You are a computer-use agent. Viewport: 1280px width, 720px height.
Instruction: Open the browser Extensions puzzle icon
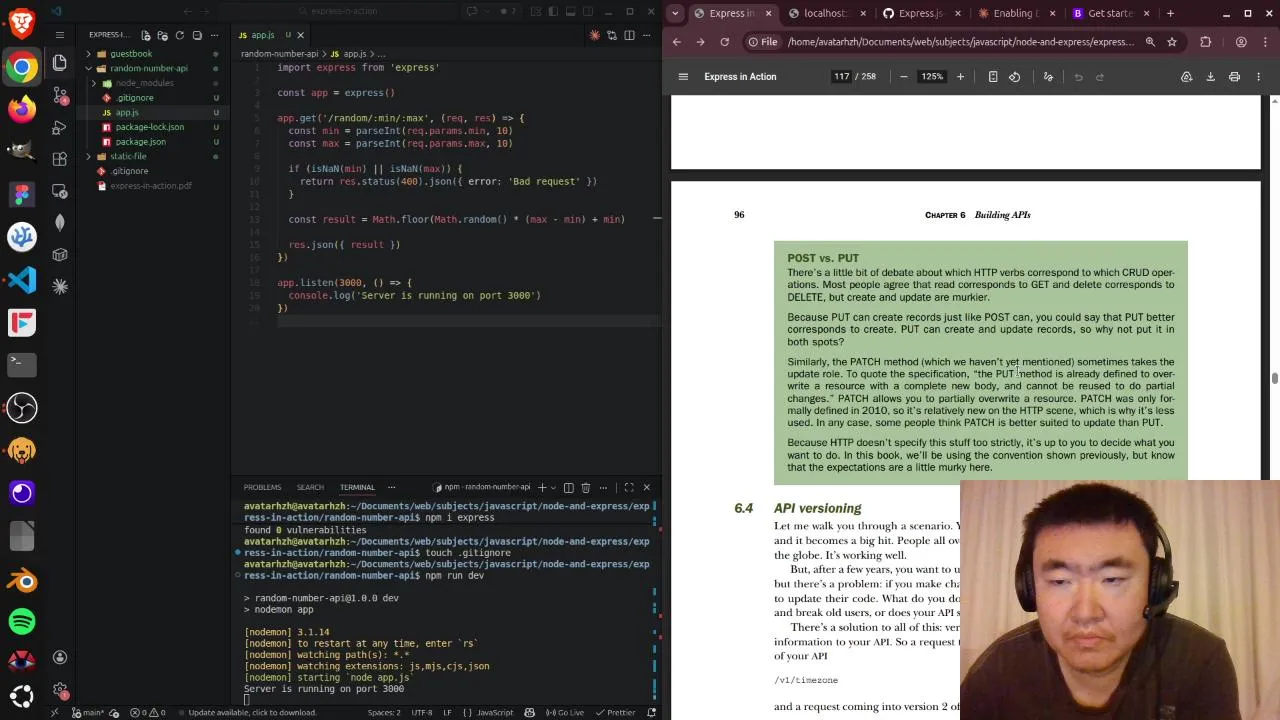[x=1205, y=42]
